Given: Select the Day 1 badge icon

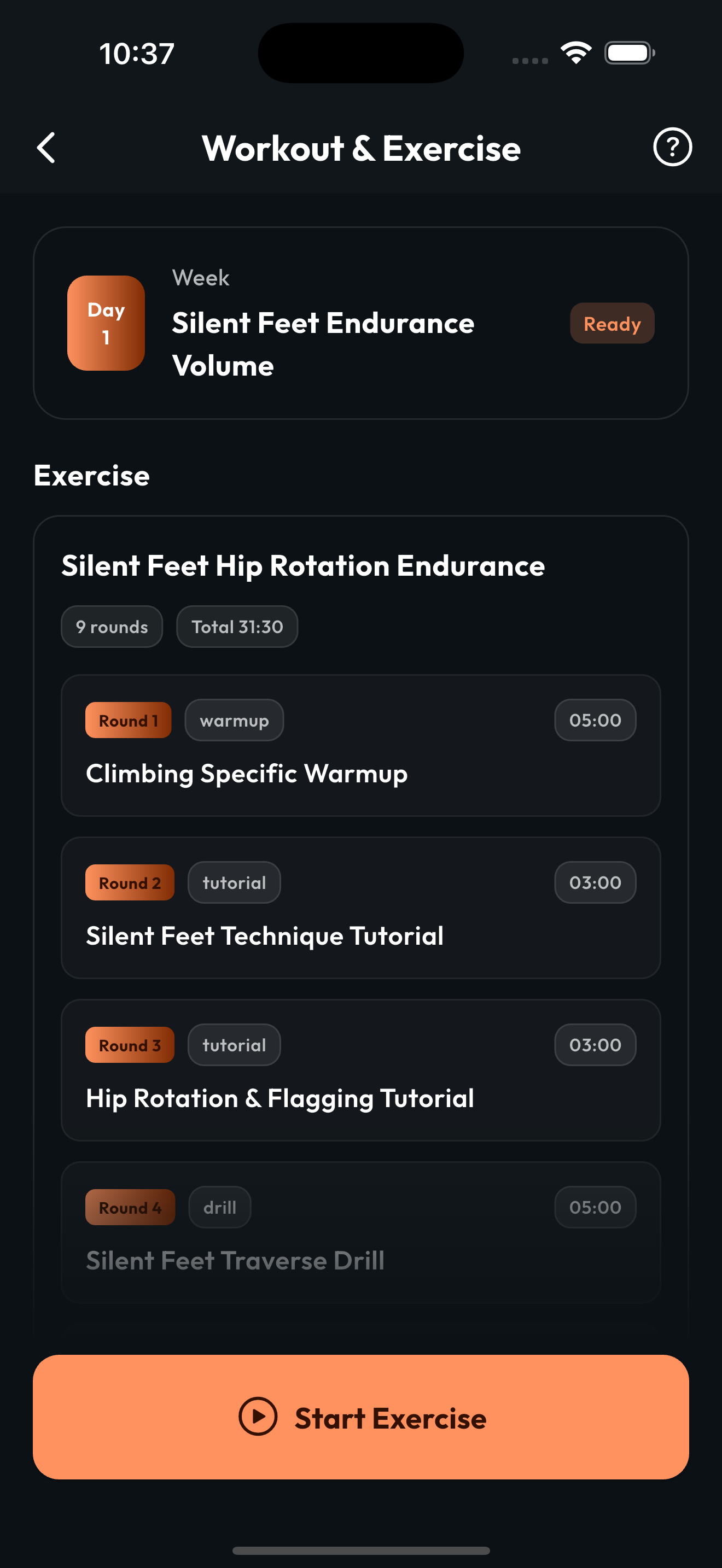Looking at the screenshot, I should tap(106, 323).
